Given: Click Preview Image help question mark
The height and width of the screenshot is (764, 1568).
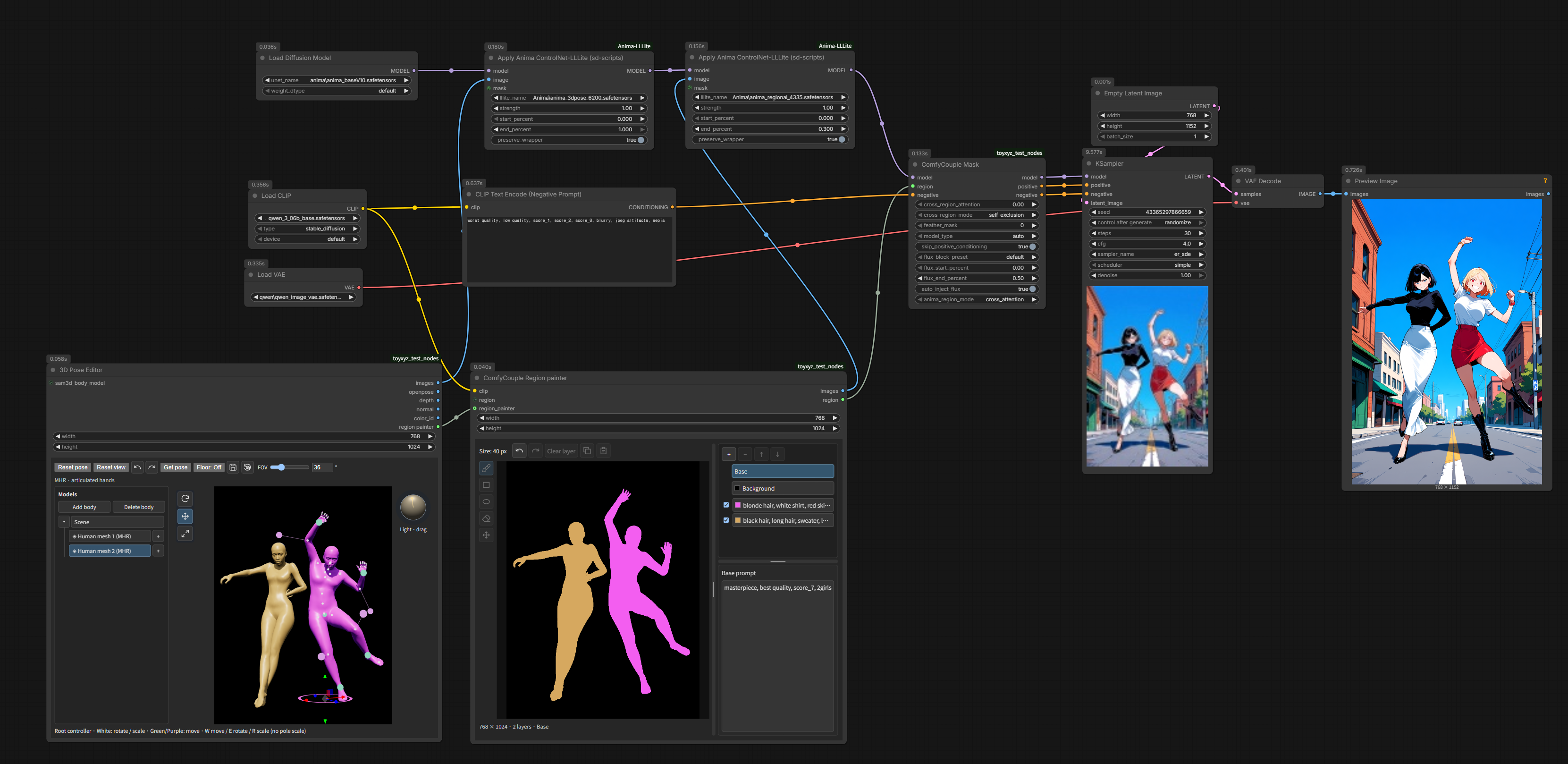Looking at the screenshot, I should [1544, 181].
